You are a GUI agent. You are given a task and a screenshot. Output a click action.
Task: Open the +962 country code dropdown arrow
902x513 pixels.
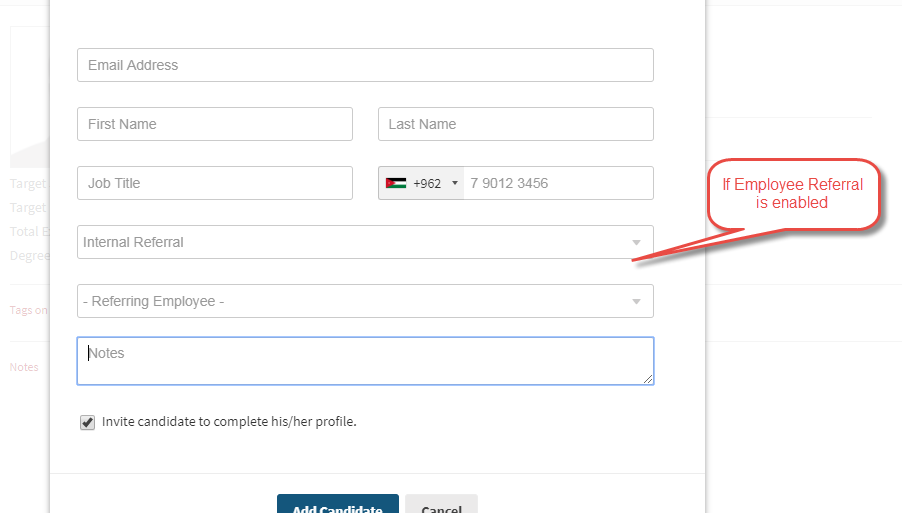point(454,183)
